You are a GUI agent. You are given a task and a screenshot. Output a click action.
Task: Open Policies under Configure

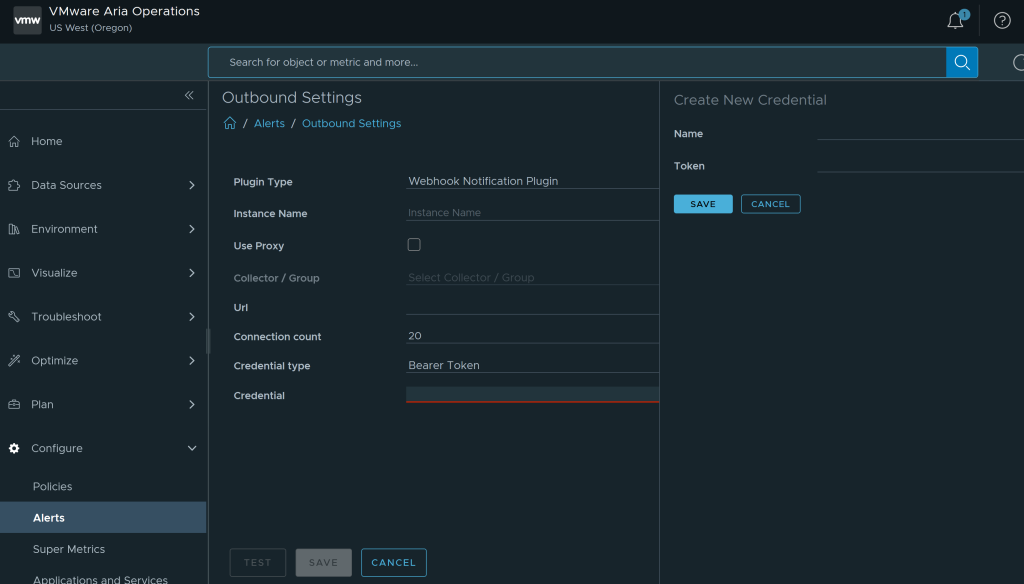[x=52, y=486]
